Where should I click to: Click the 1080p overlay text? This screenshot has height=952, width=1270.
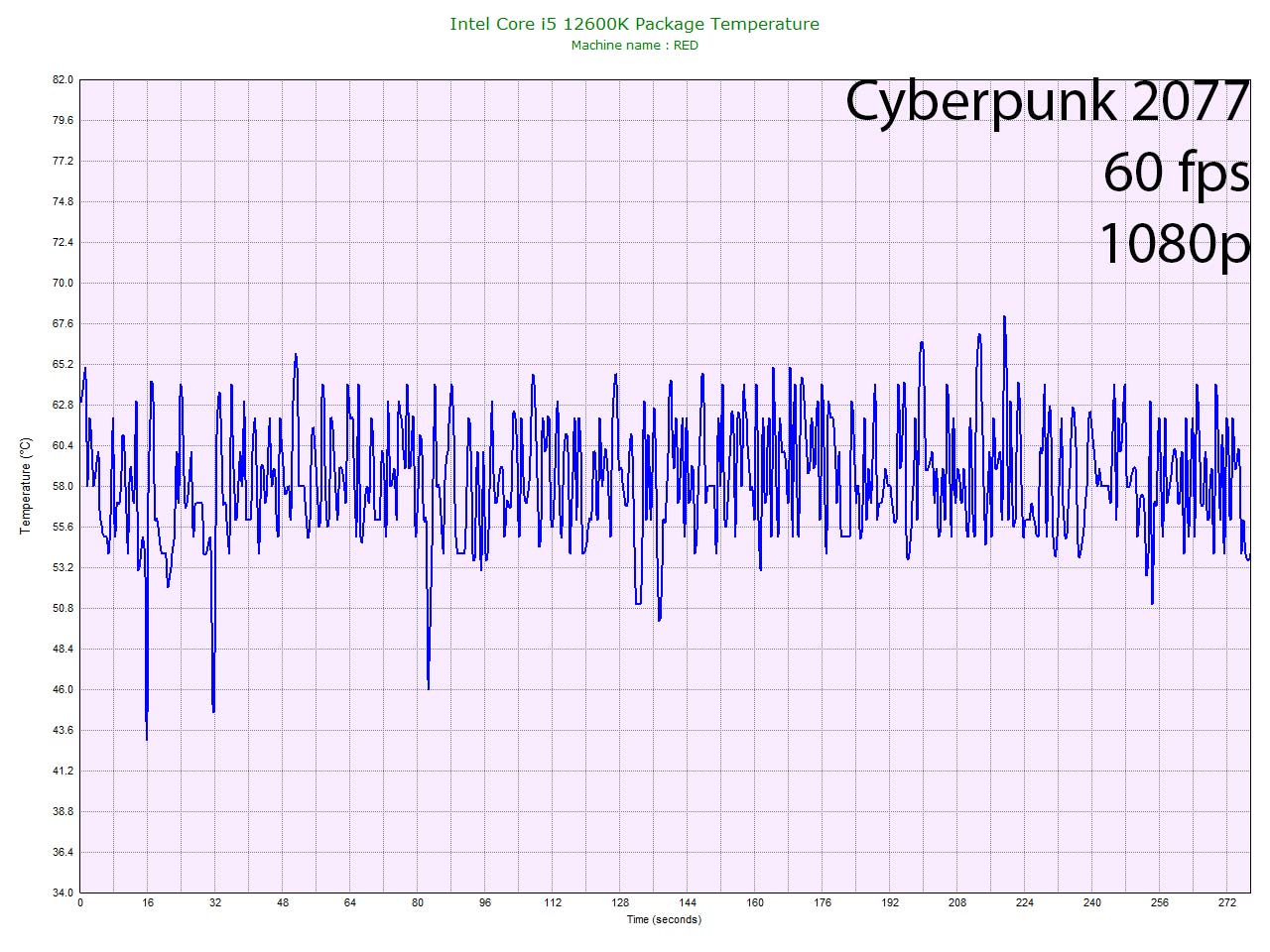[1173, 242]
